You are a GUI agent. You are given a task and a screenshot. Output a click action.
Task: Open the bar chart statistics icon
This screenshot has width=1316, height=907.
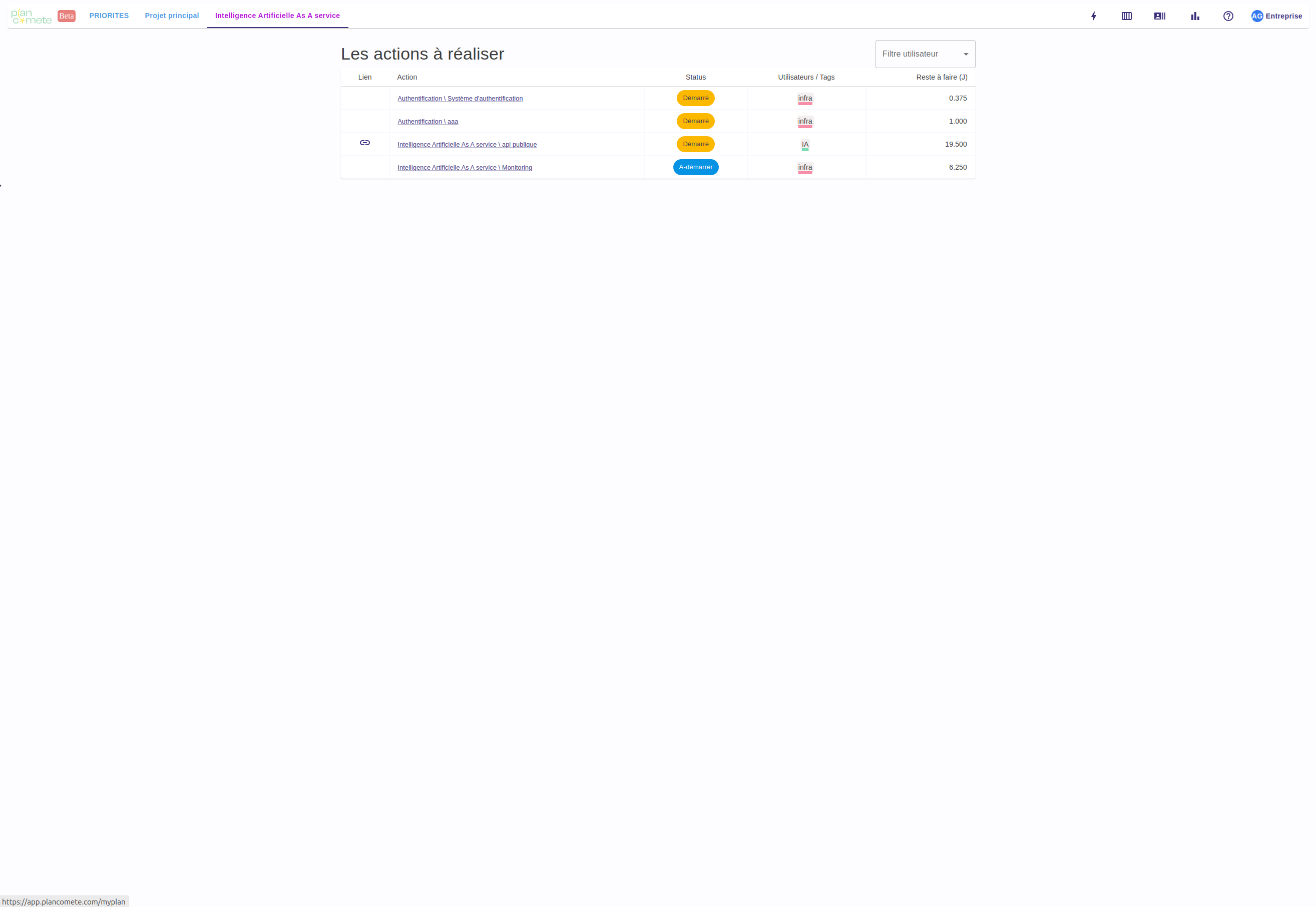1195,16
